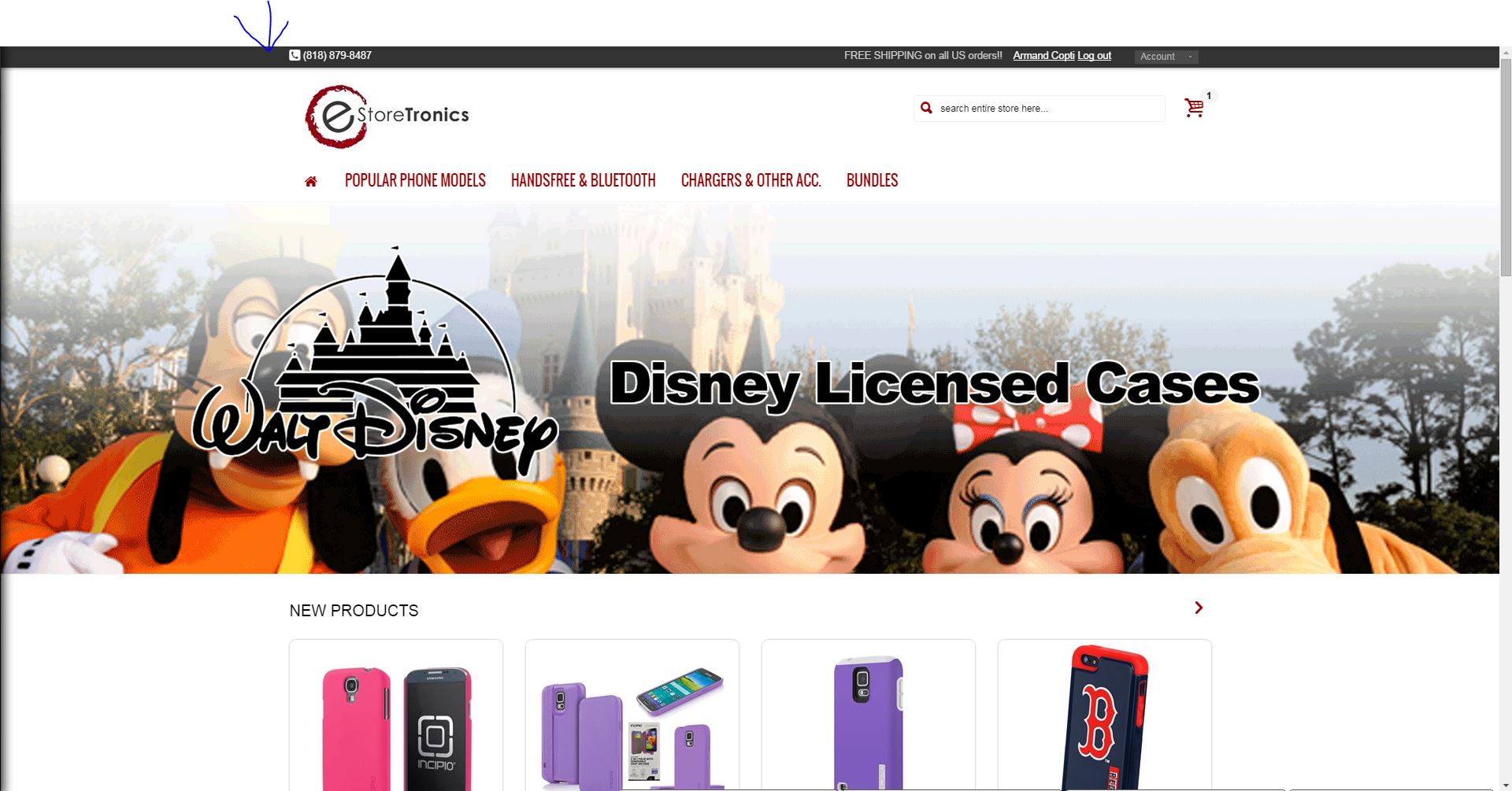Click the cart item count badge
The height and width of the screenshot is (791, 1512).
(1209, 96)
